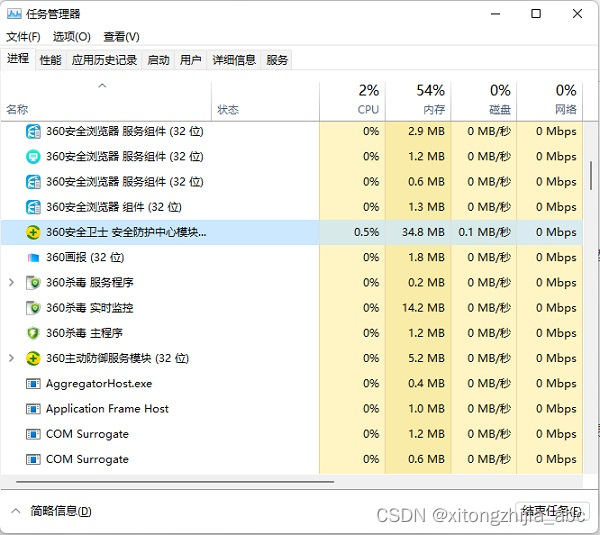
Task: Click the 360杀毒 主程序 shield icon
Action: click(33, 333)
